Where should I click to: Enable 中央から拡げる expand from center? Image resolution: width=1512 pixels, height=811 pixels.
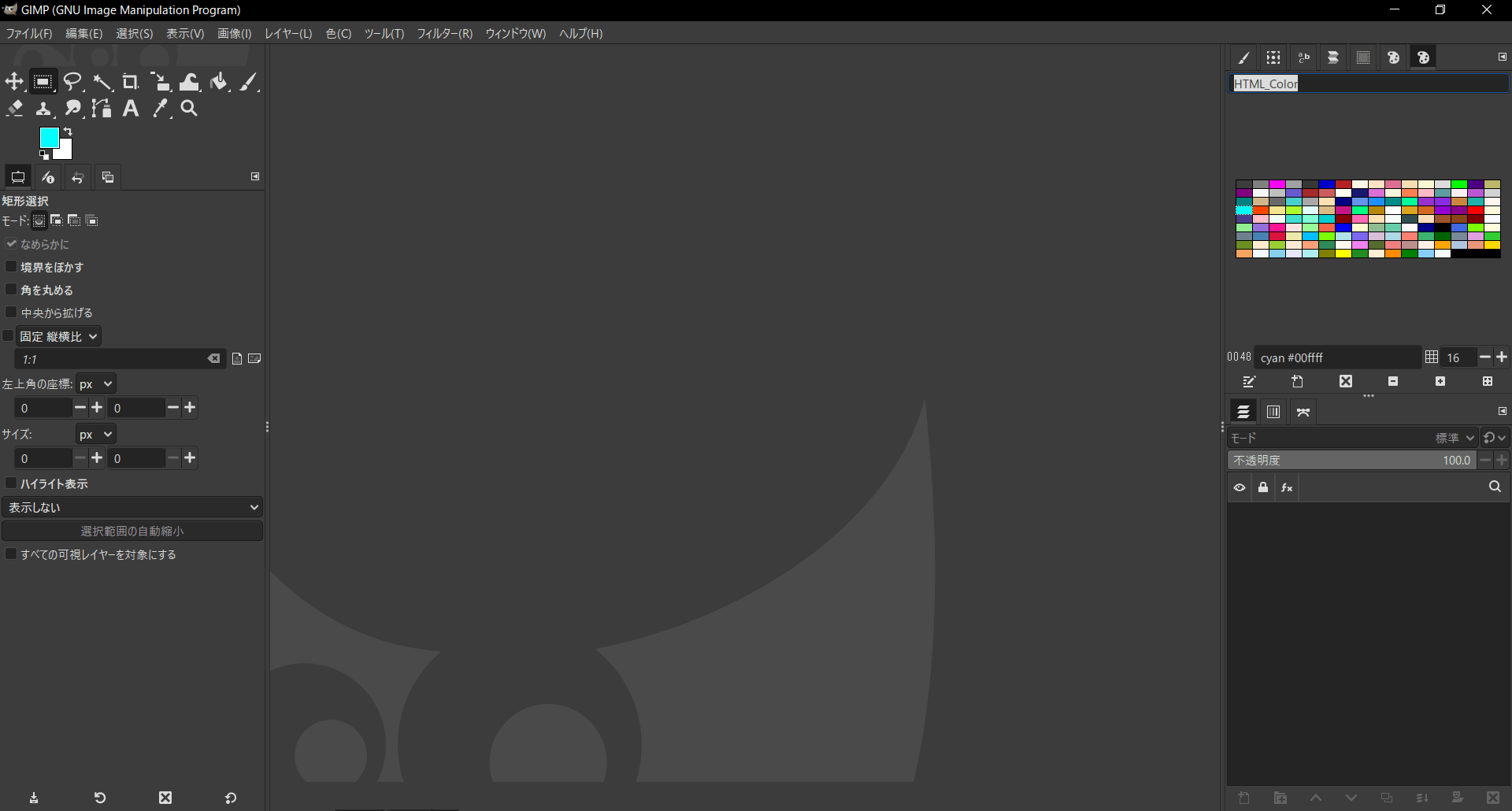(11, 313)
